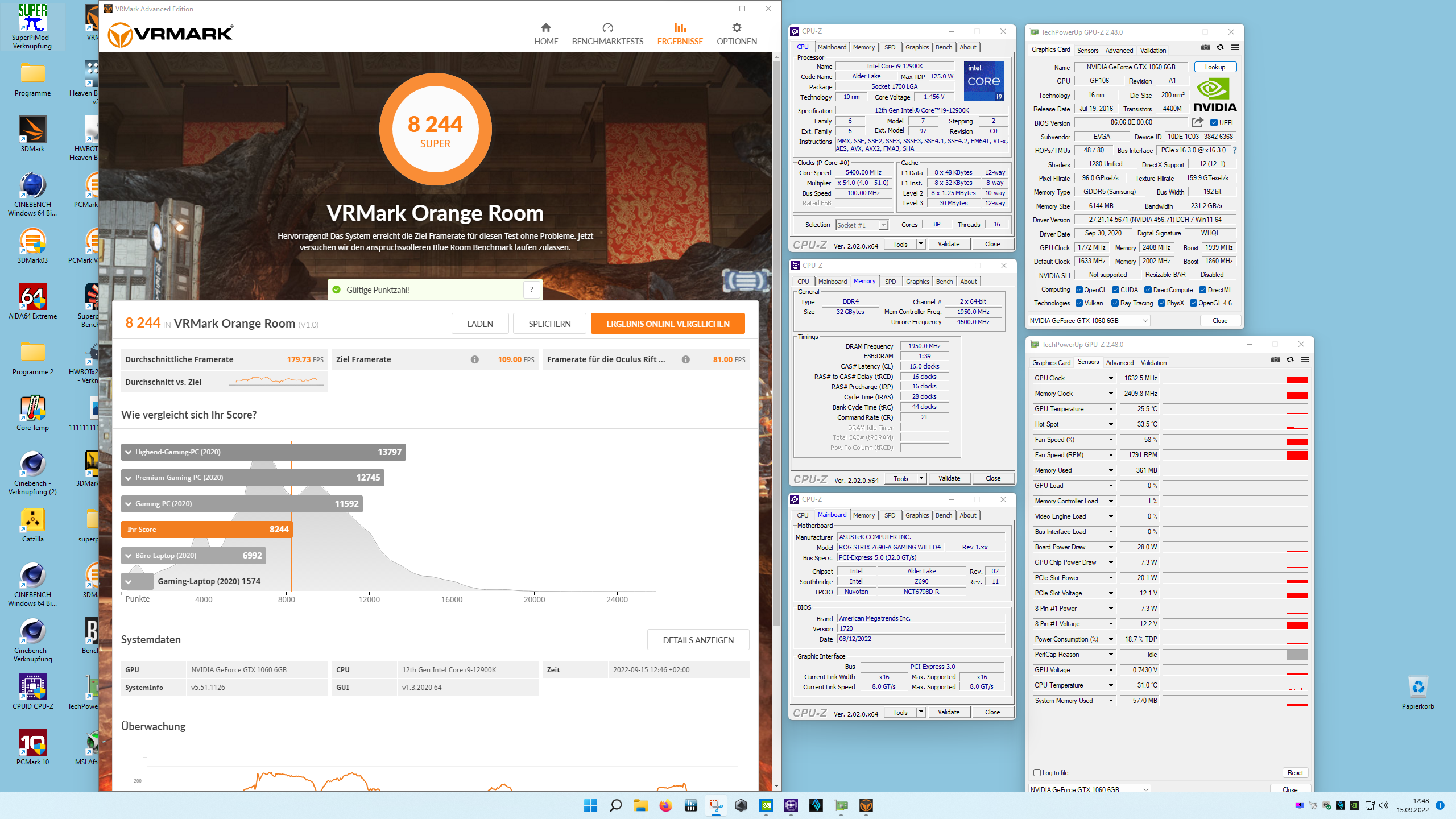Expand the Premium-Gaming-PC (2020) comparison row
The image size is (1456, 819).
(x=253, y=478)
